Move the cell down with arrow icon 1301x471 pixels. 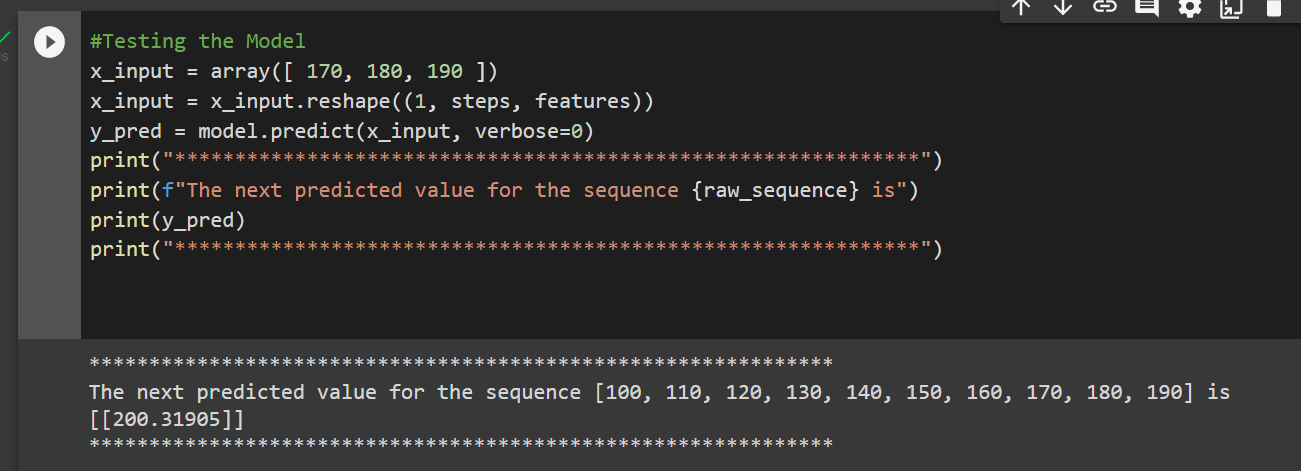(x=1063, y=7)
